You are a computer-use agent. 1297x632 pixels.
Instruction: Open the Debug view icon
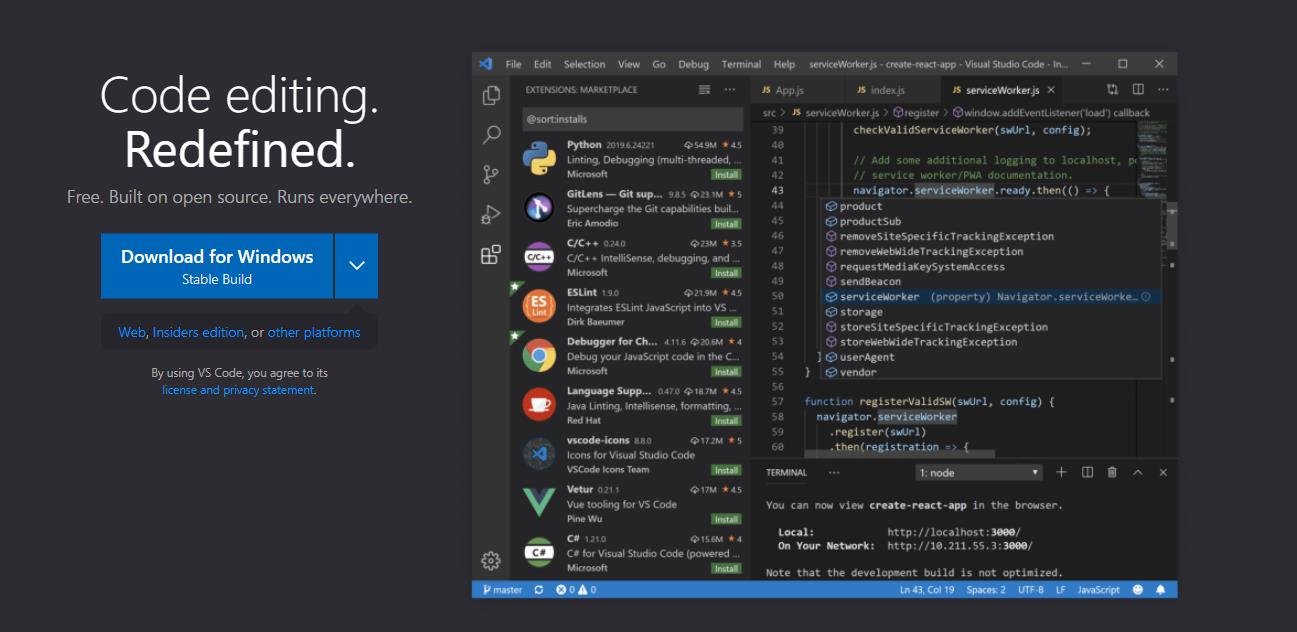click(491, 215)
